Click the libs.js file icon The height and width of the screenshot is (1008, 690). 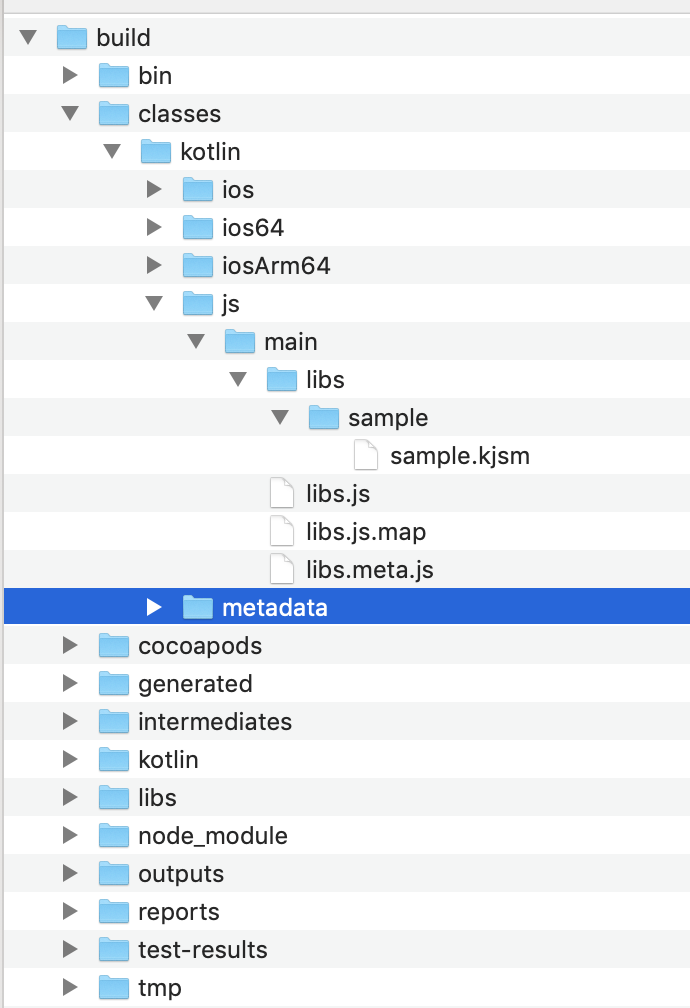pos(281,493)
